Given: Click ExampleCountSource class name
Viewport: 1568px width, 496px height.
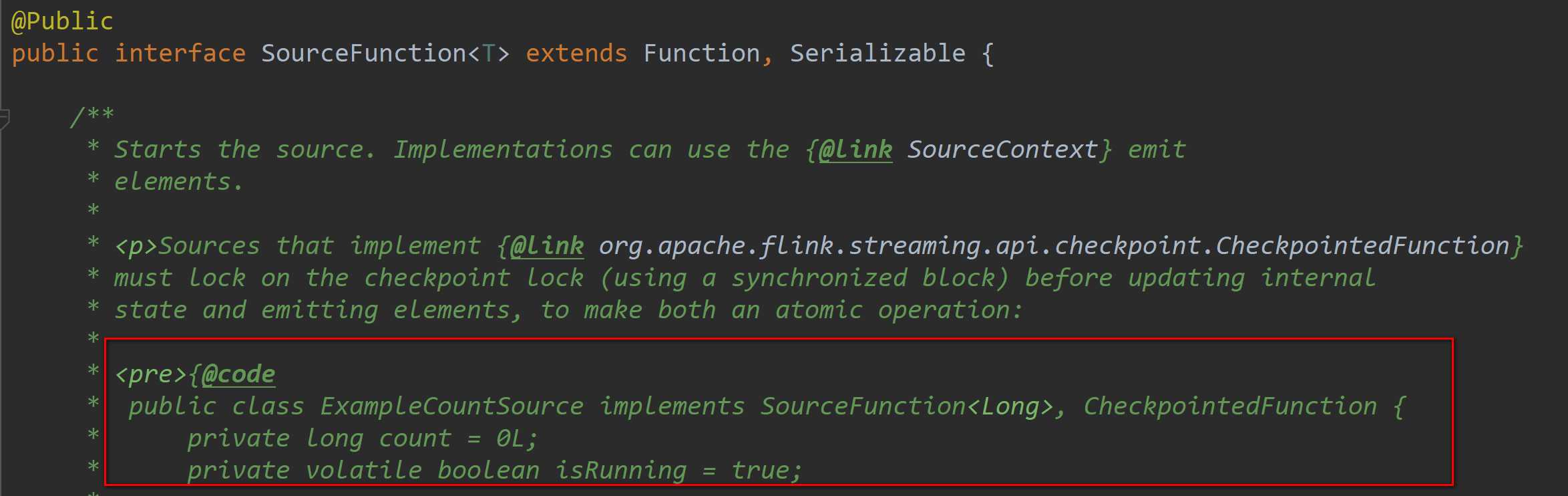Looking at the screenshot, I should [x=452, y=406].
